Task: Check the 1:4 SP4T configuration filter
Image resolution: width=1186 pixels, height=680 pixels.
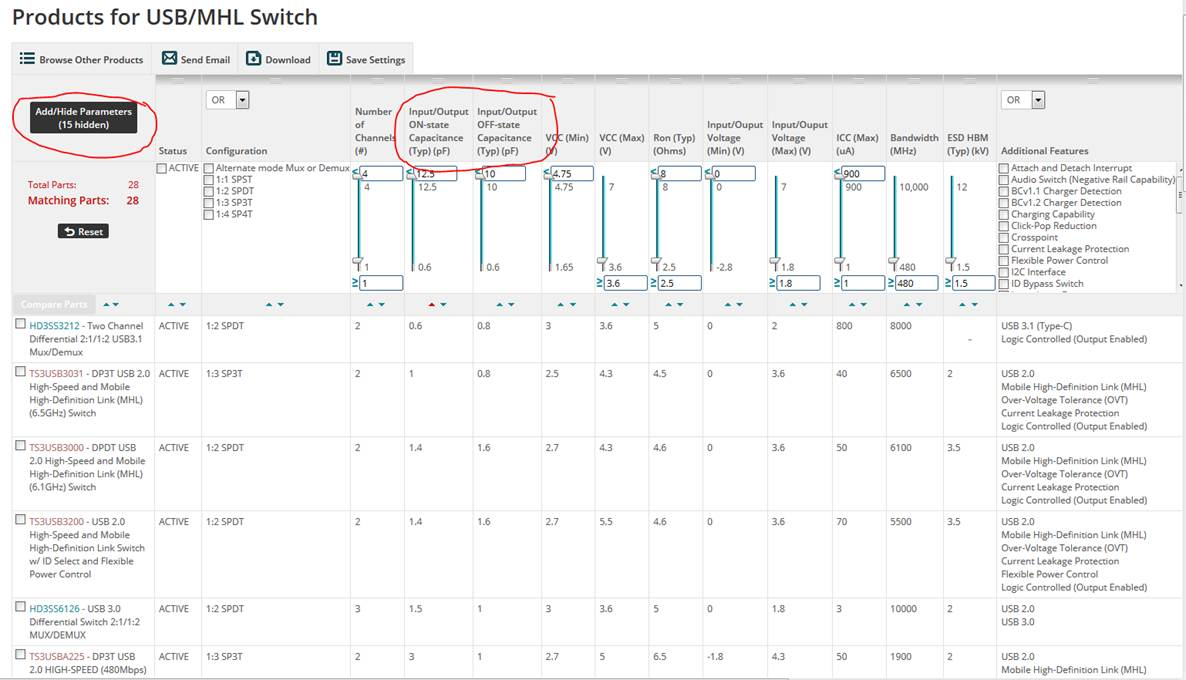Action: click(x=209, y=215)
